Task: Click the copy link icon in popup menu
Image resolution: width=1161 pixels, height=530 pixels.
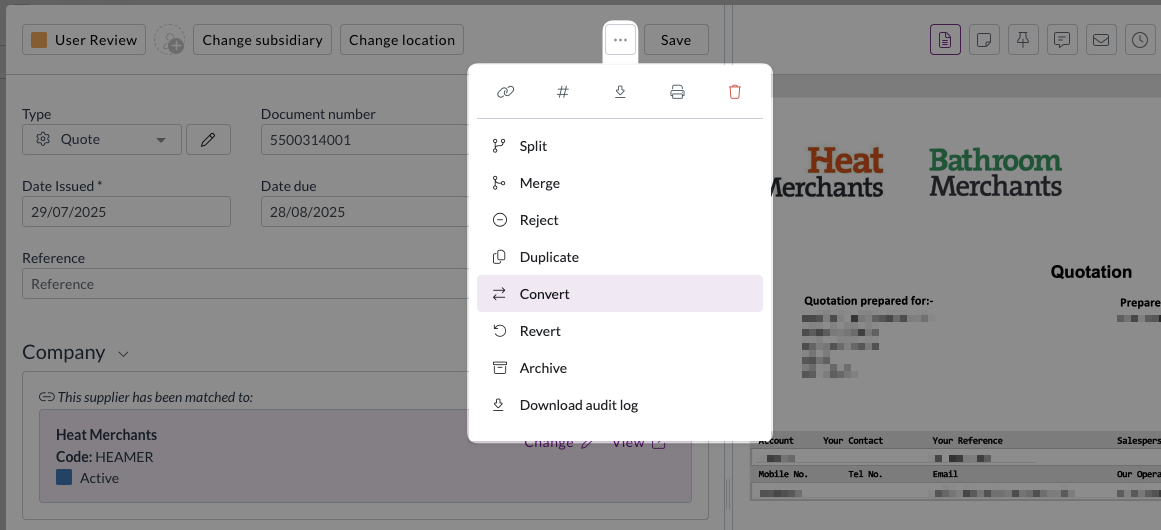Action: click(505, 92)
